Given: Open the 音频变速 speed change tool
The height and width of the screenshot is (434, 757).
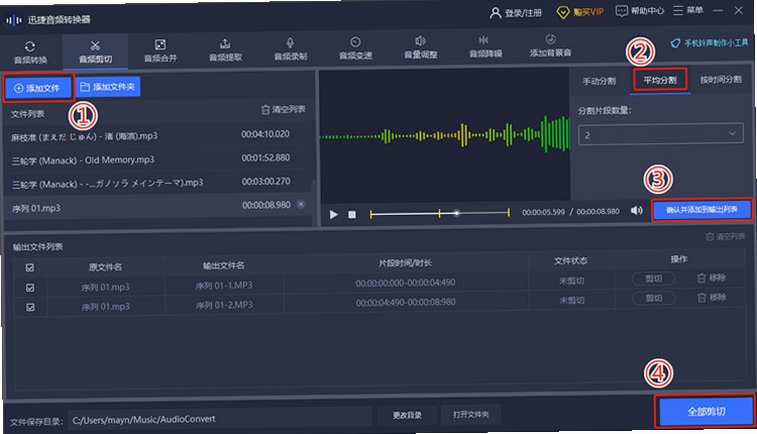Looking at the screenshot, I should 355,49.
